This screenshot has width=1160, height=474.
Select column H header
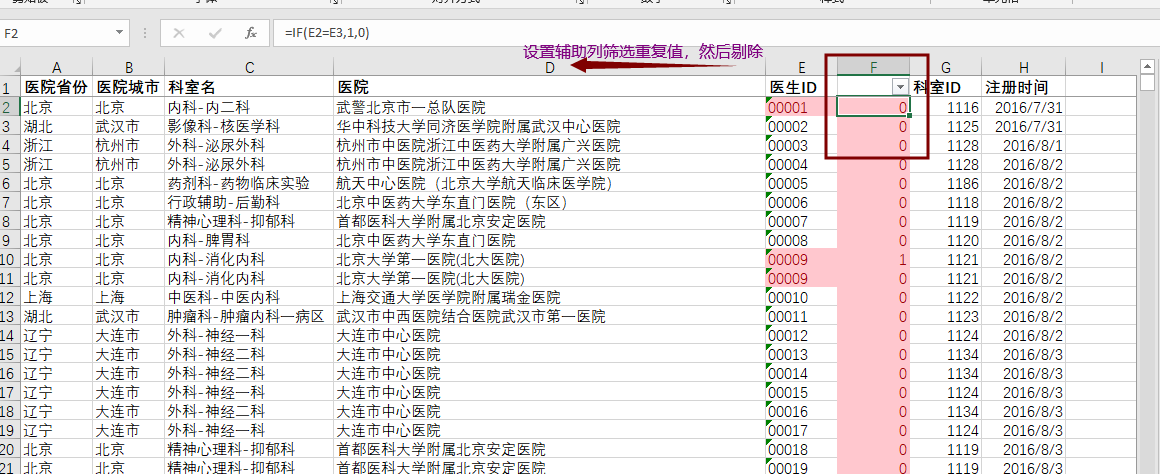[1023, 67]
